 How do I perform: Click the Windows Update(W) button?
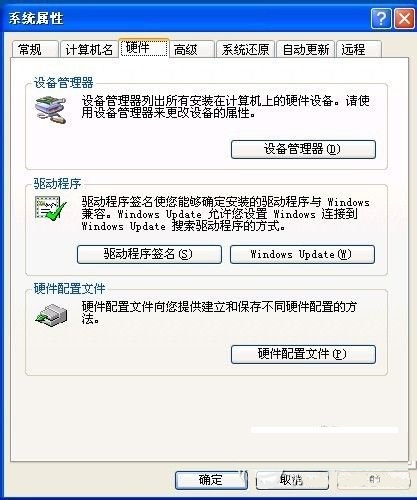pos(302,254)
